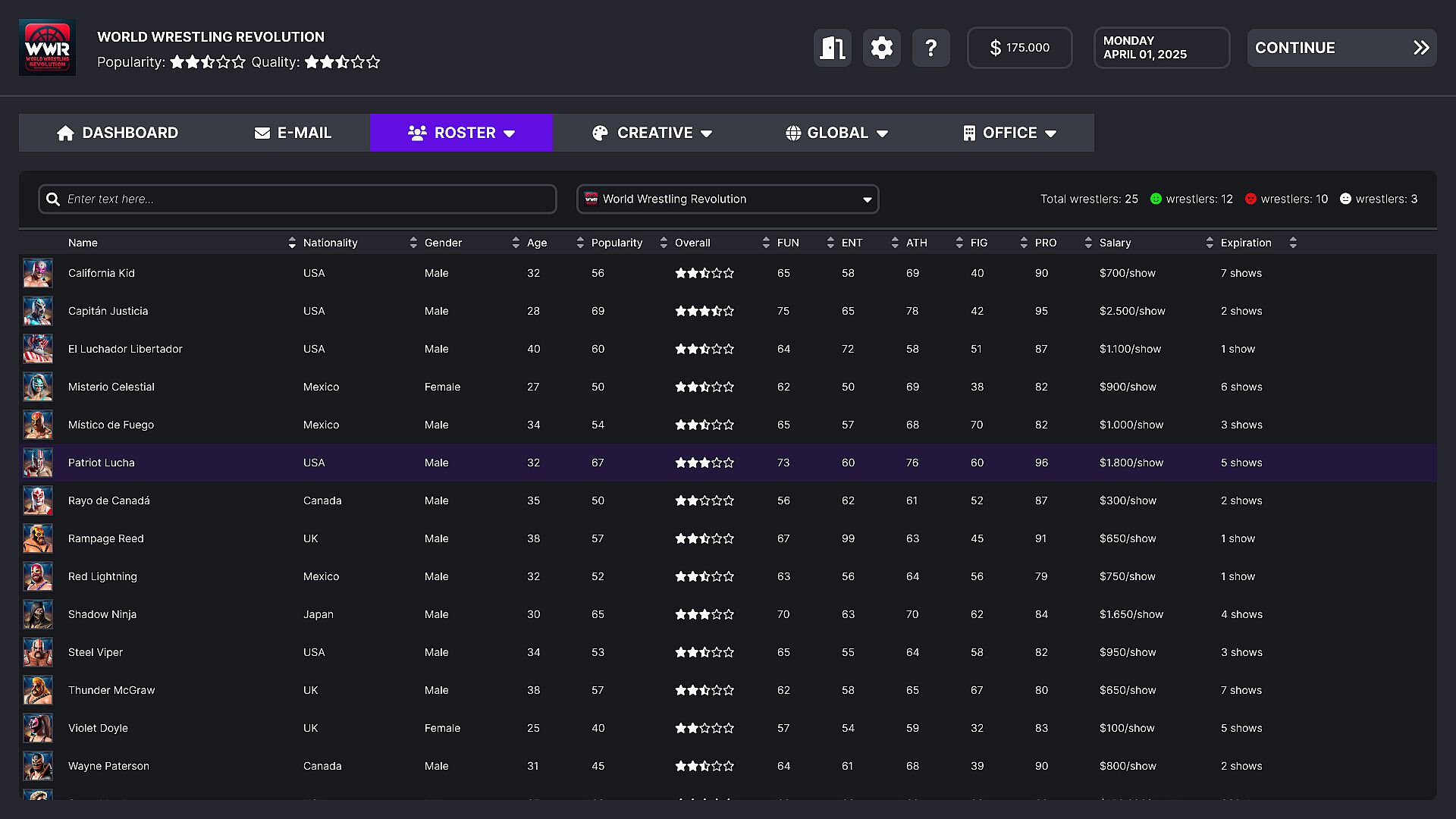Click the $175.000 funds button
The height and width of the screenshot is (819, 1456).
(x=1019, y=48)
